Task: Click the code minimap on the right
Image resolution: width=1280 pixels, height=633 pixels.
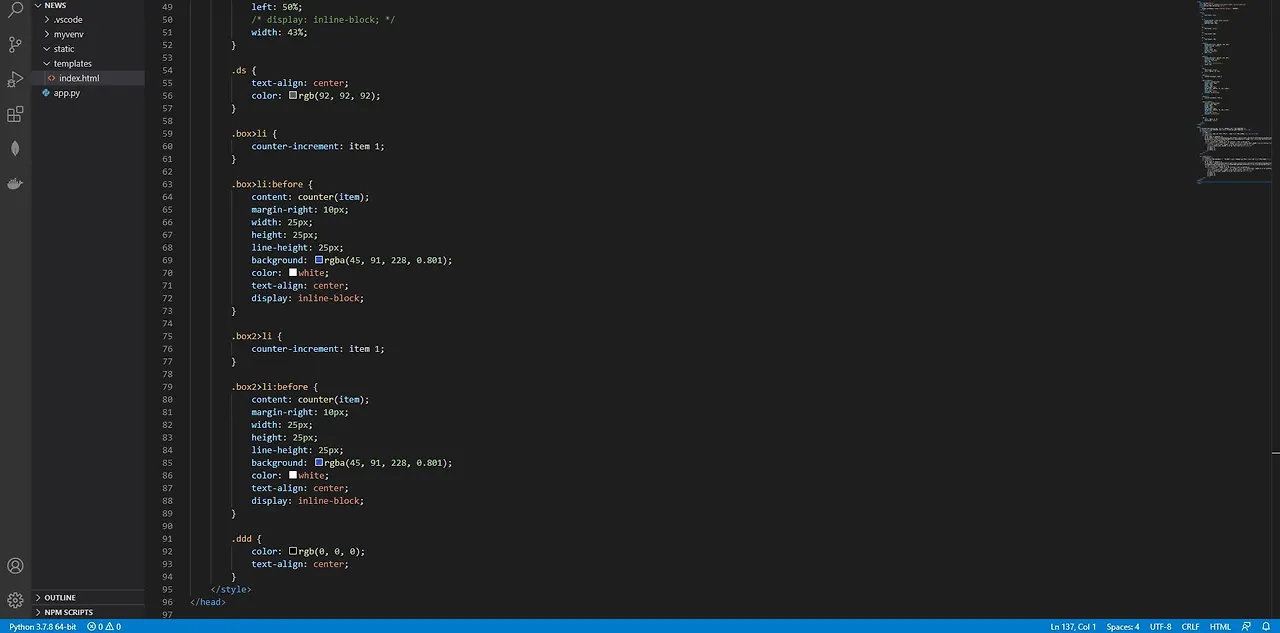Action: 1235,93
